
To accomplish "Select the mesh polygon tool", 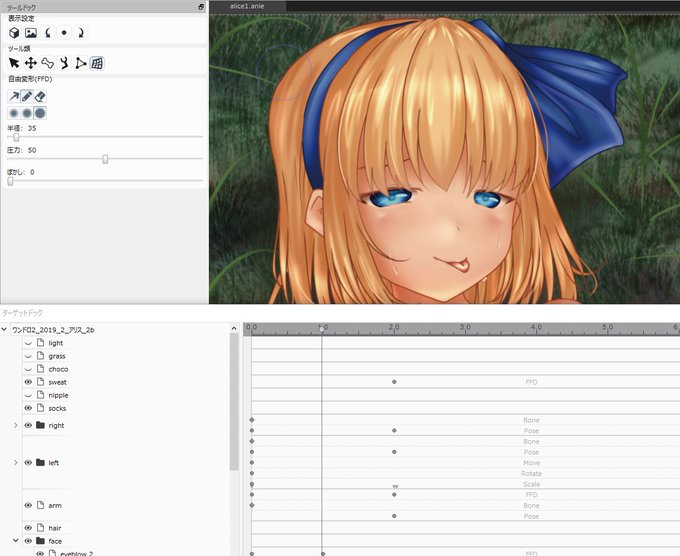I will point(81,63).
